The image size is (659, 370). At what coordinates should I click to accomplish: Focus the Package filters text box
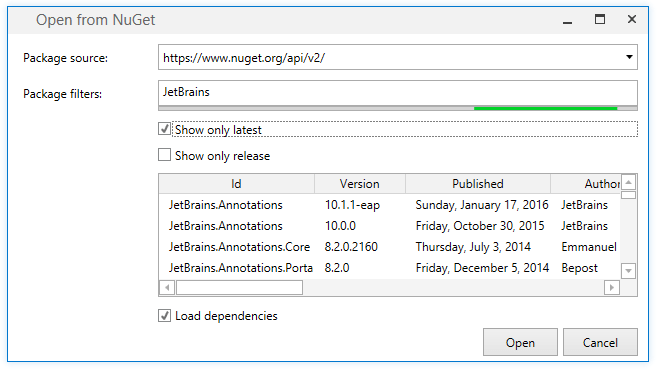point(398,93)
